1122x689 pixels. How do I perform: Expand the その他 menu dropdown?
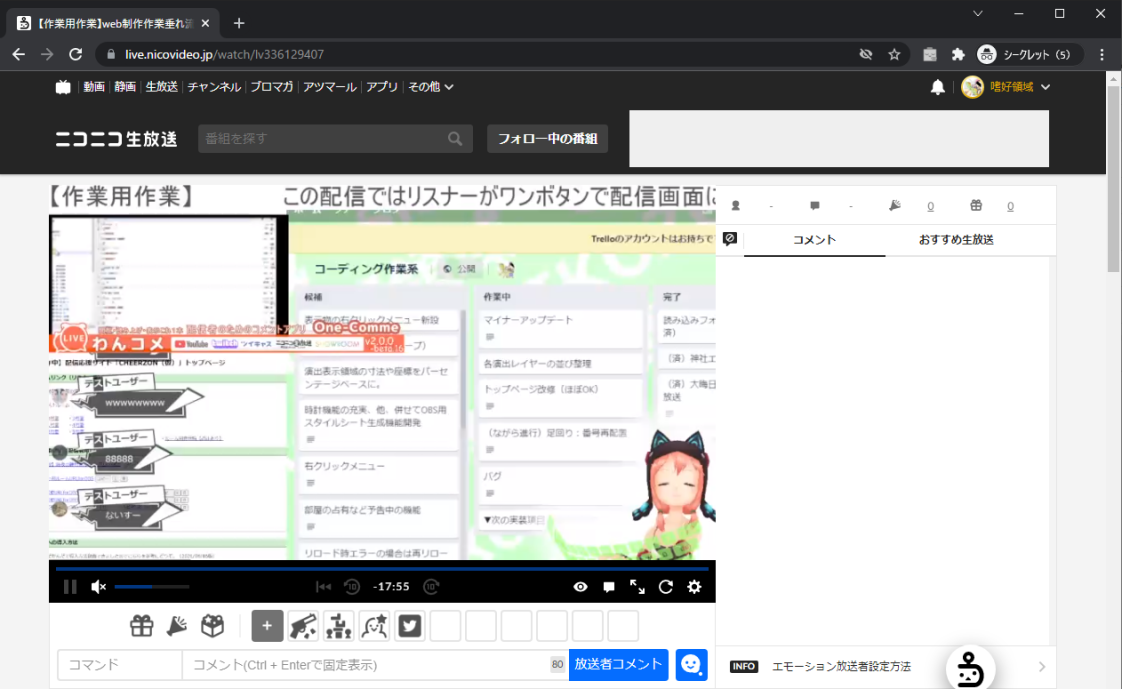tap(431, 87)
